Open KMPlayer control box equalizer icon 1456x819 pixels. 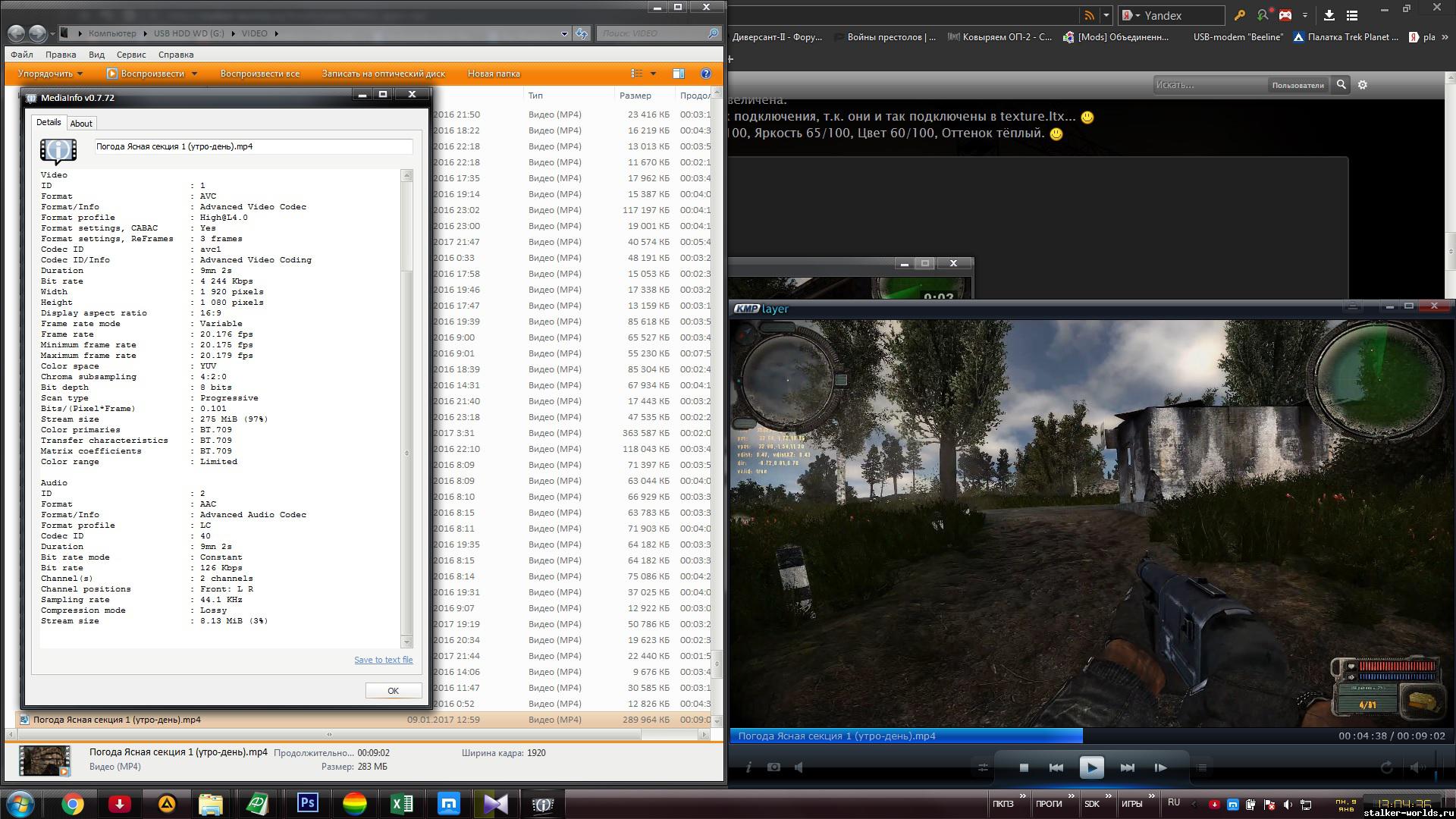(983, 767)
